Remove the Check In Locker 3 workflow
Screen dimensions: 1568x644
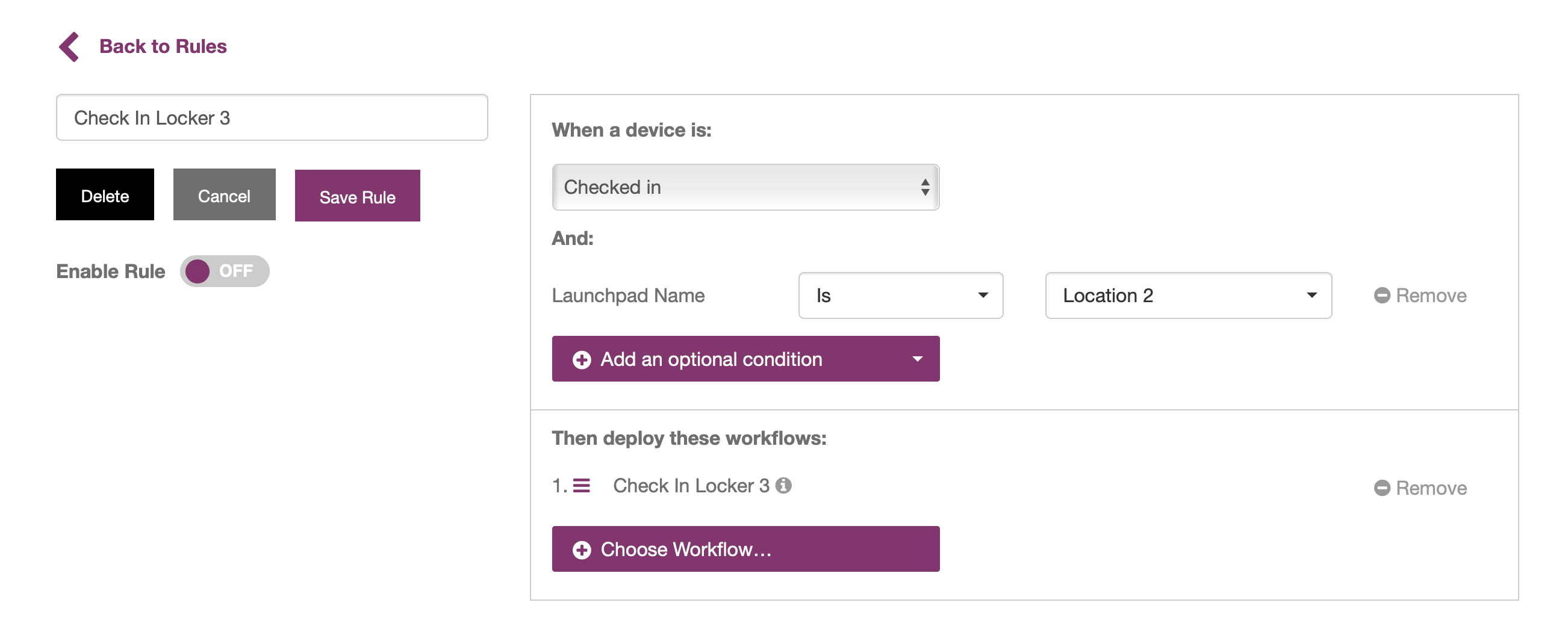[x=1420, y=488]
